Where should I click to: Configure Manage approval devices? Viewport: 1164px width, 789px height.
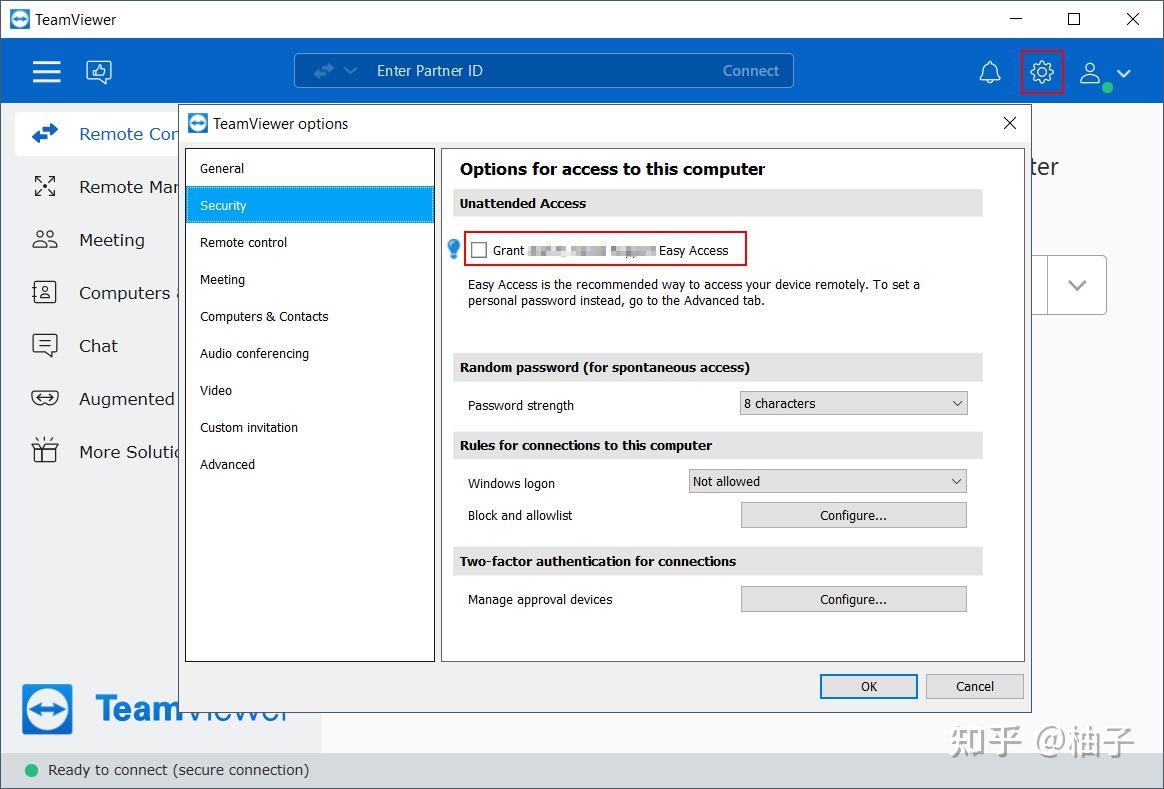[x=853, y=599]
